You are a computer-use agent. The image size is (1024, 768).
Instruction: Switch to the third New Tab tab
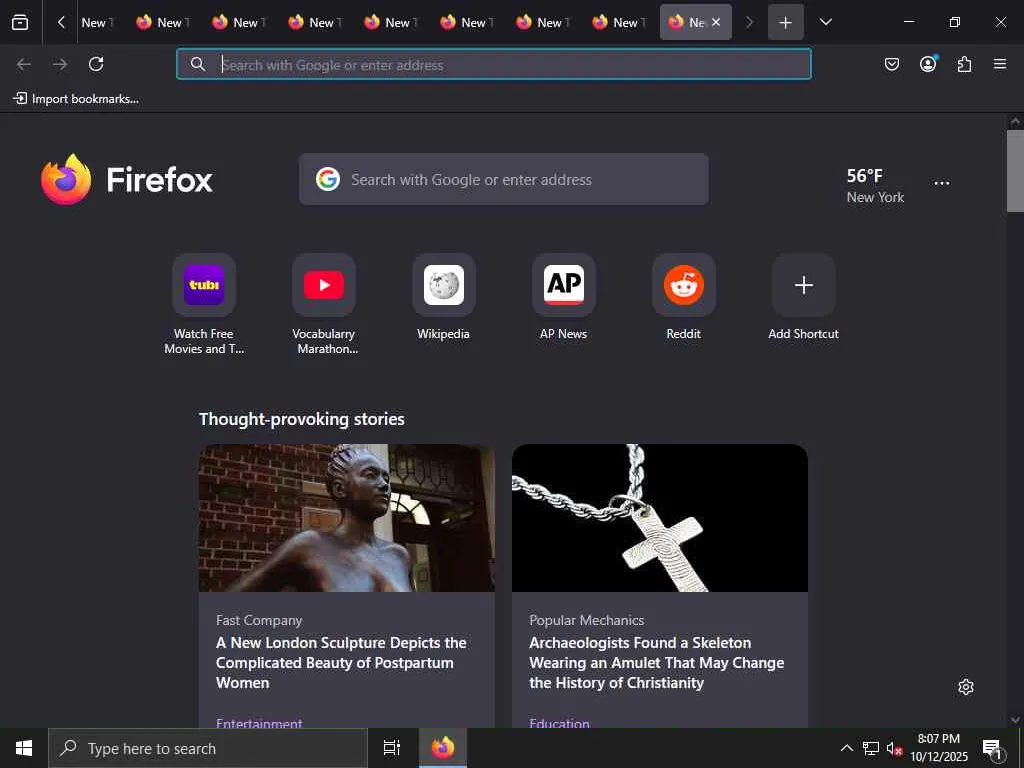239,22
